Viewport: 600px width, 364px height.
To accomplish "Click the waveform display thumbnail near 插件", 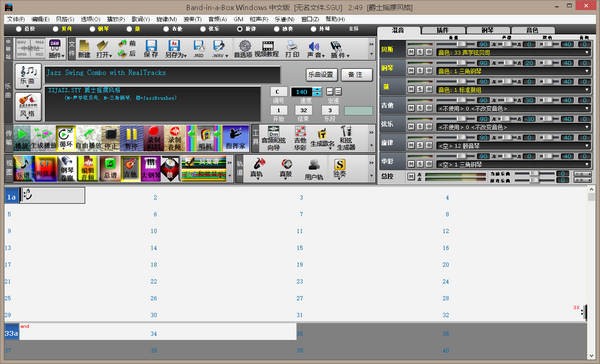I will pyautogui.click(x=30, y=49).
